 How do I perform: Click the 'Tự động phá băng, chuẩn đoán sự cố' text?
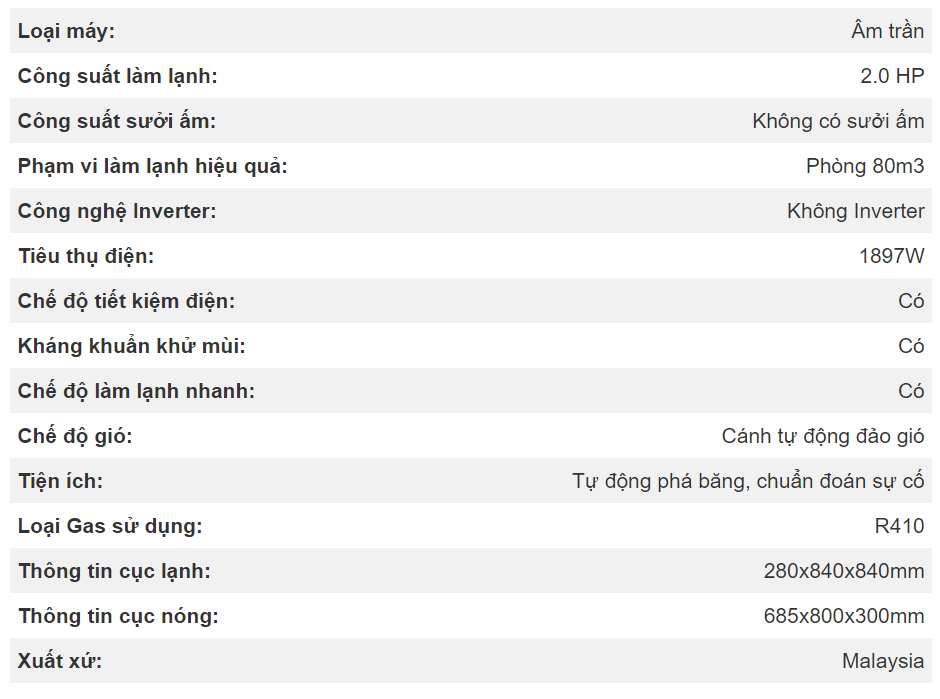pyautogui.click(x=748, y=481)
